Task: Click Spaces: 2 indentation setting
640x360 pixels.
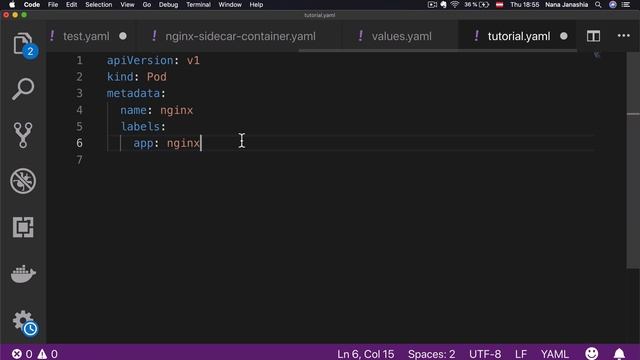Action: 431,354
